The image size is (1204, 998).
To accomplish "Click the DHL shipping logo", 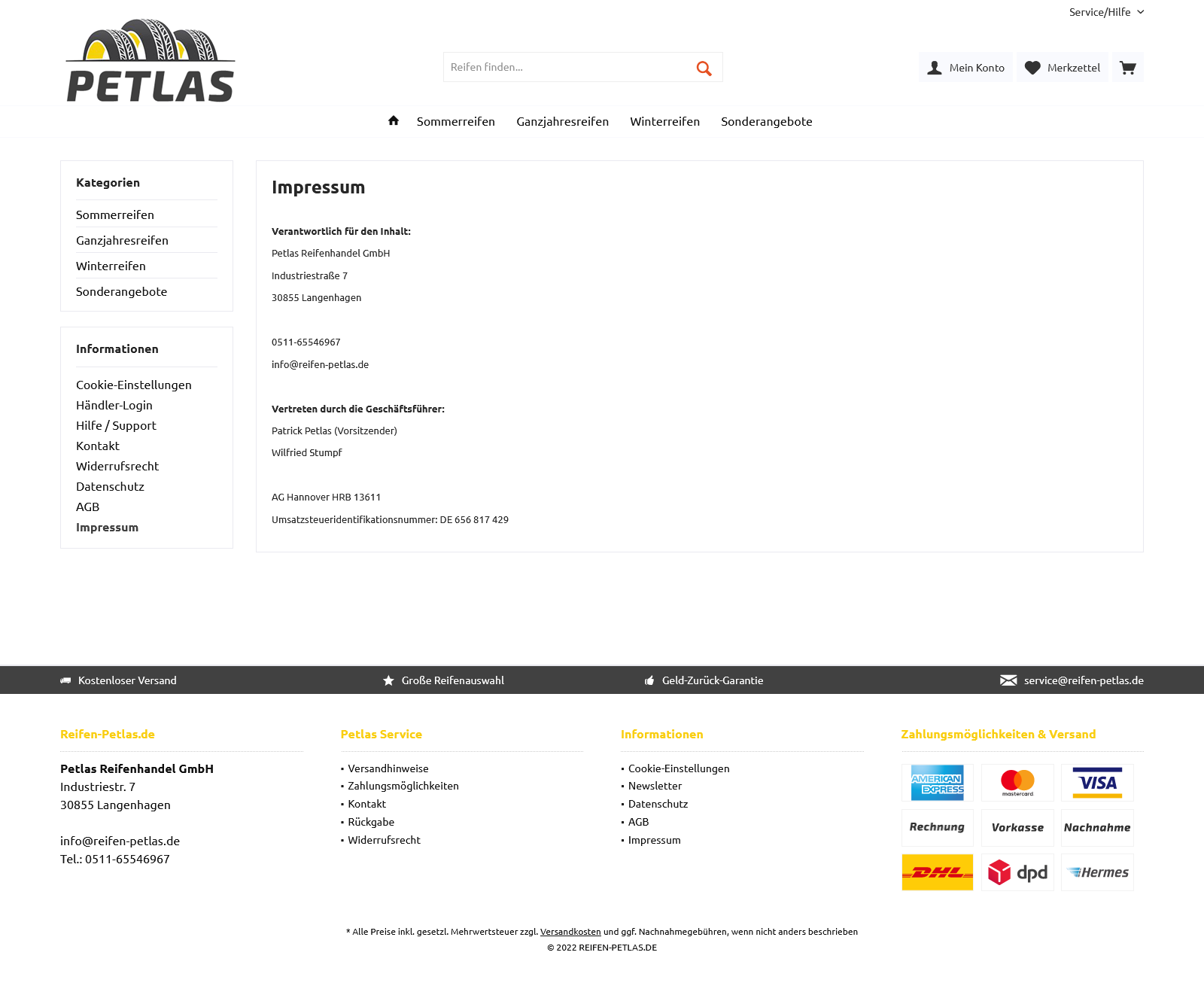I will click(937, 872).
